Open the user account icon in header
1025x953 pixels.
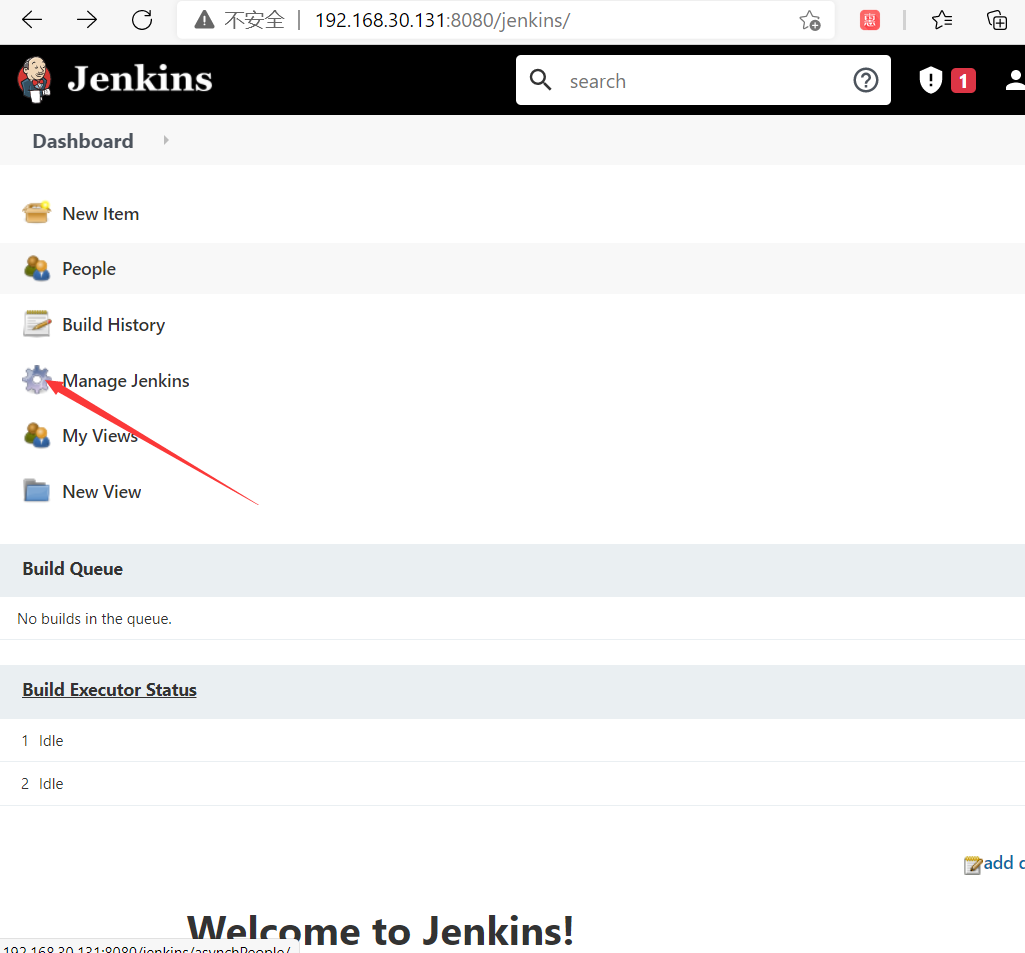[1014, 80]
